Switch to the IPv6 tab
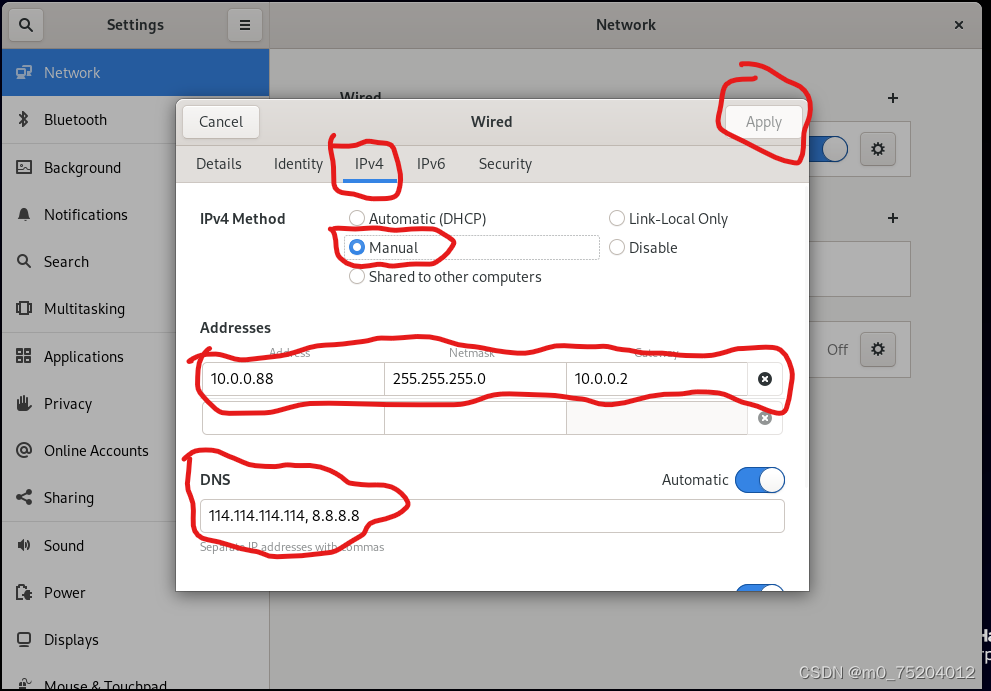The height and width of the screenshot is (691, 991). 431,163
